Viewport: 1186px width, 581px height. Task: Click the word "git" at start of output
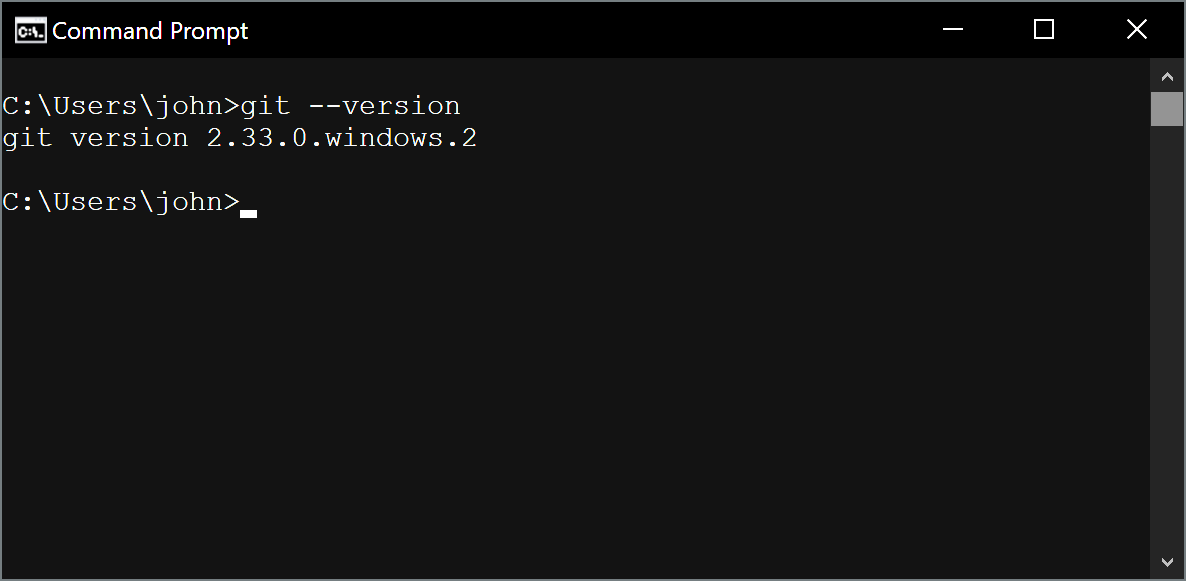point(27,138)
